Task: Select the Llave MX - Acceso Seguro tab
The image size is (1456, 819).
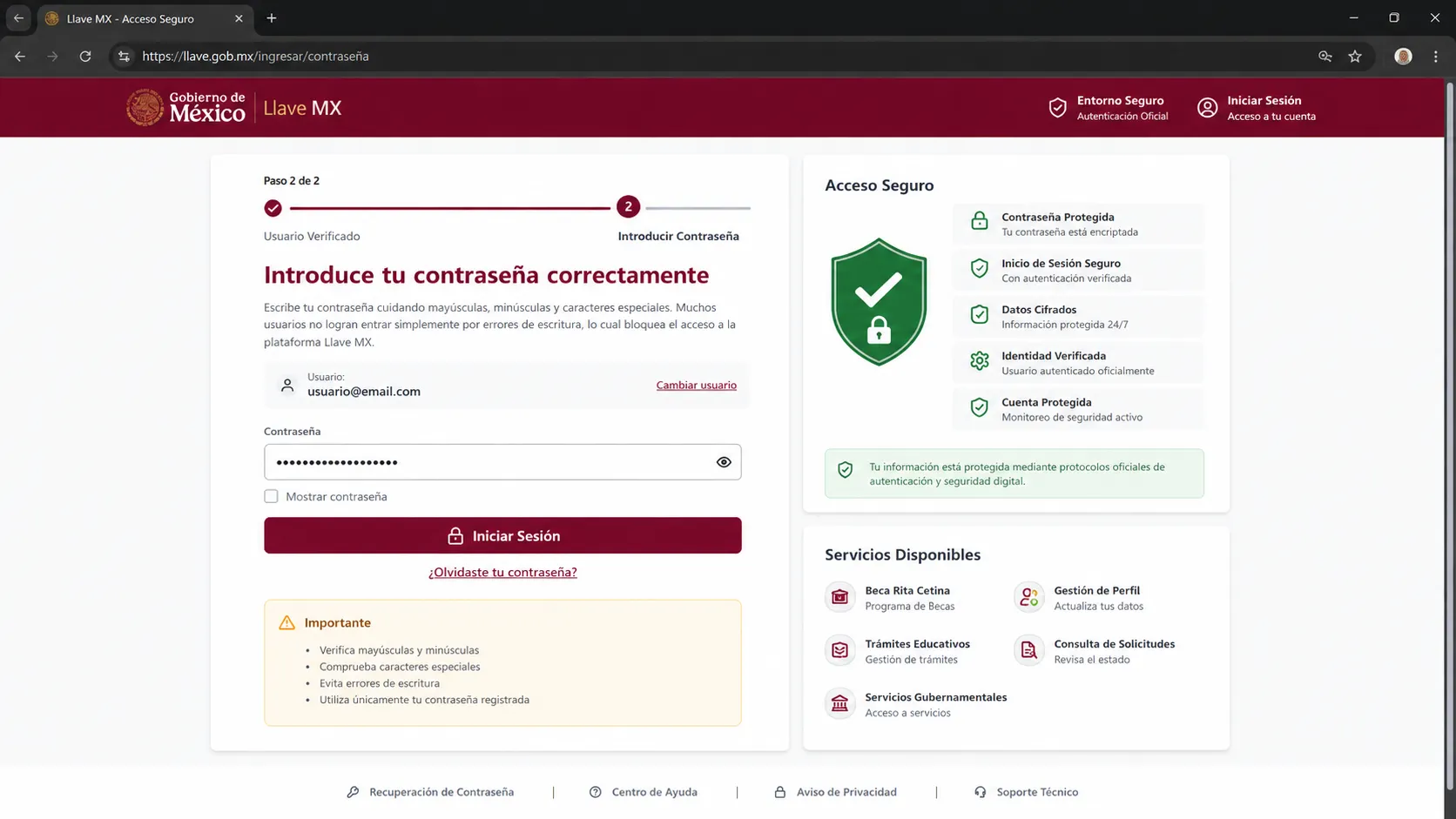Action: click(x=145, y=18)
